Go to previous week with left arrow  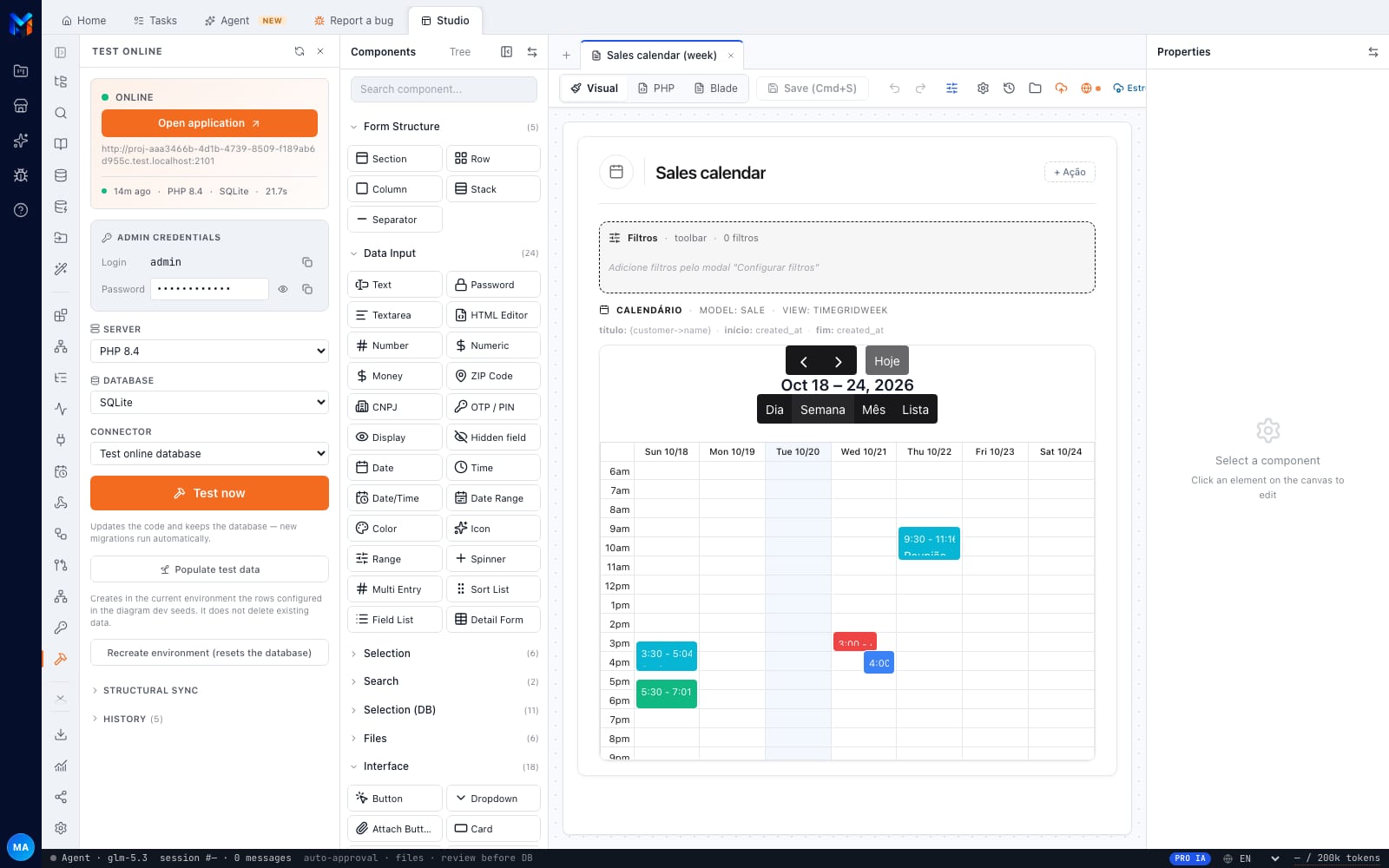(803, 361)
